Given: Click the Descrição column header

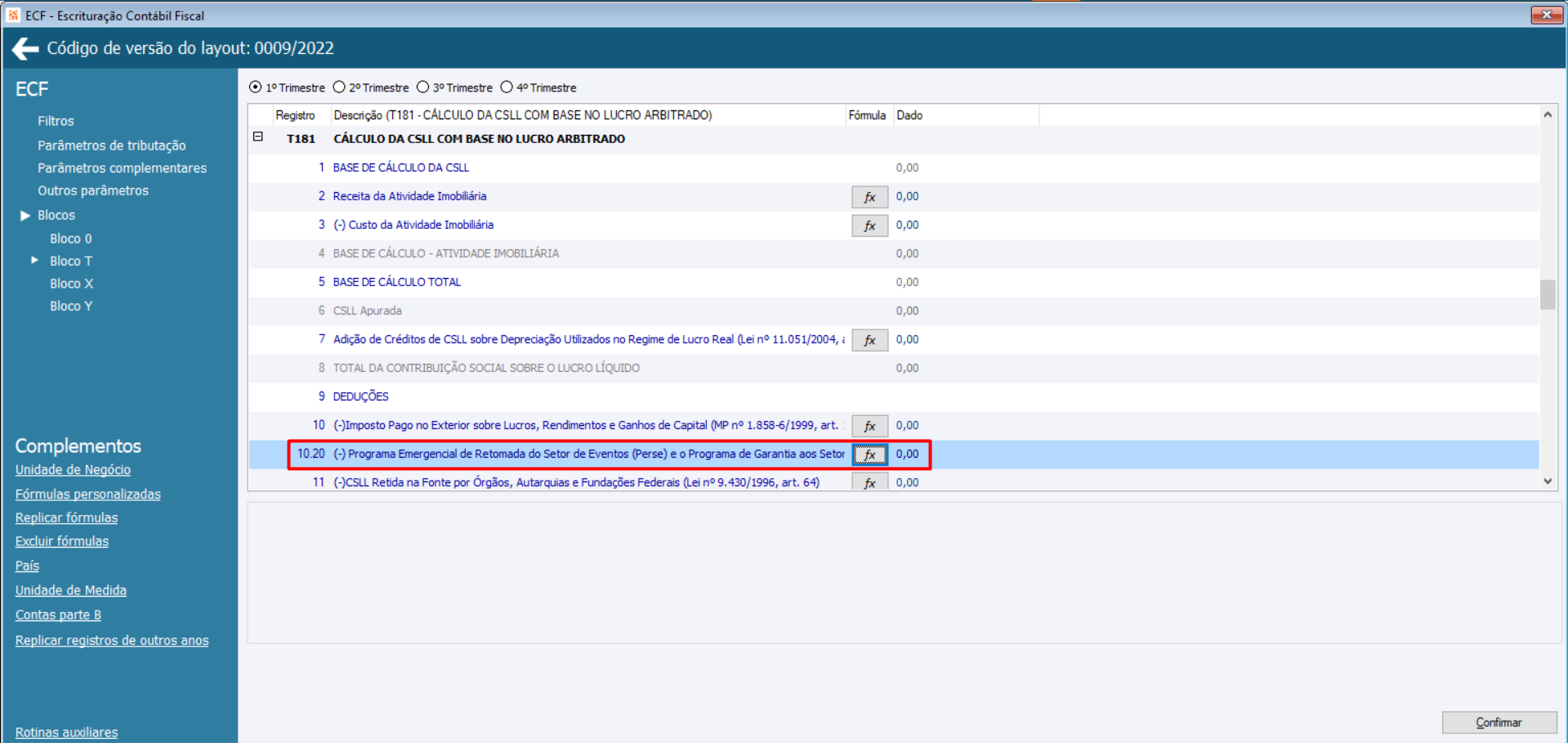Looking at the screenshot, I should pos(587,115).
